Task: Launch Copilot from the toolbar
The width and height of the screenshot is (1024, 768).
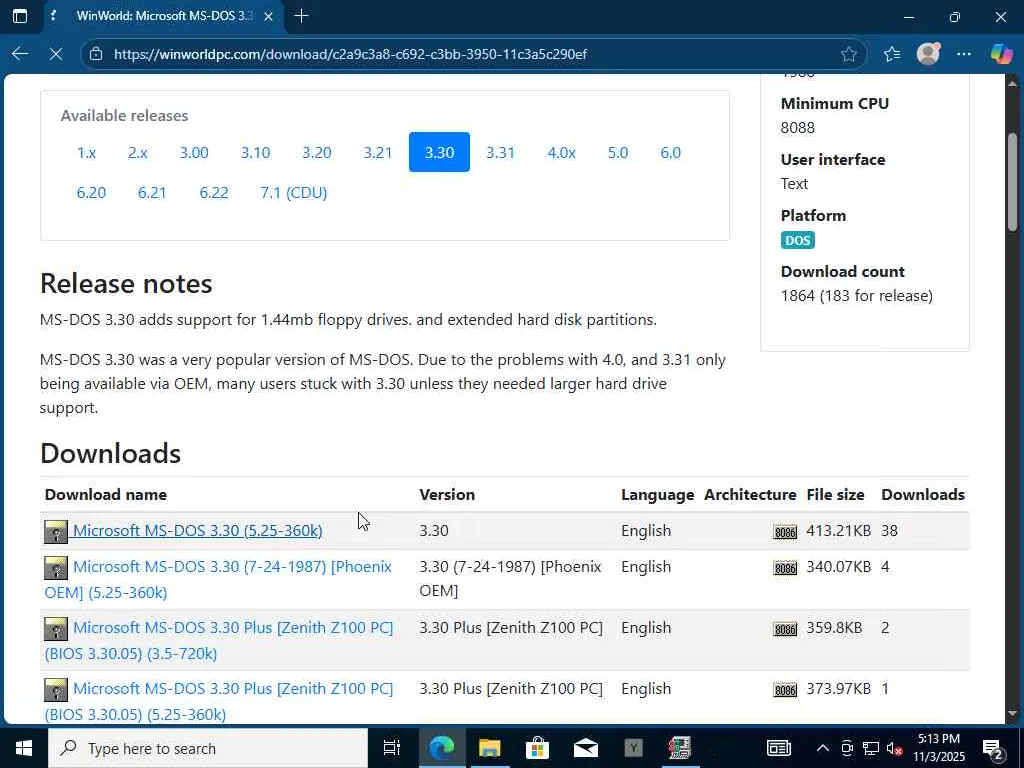Action: (1001, 54)
